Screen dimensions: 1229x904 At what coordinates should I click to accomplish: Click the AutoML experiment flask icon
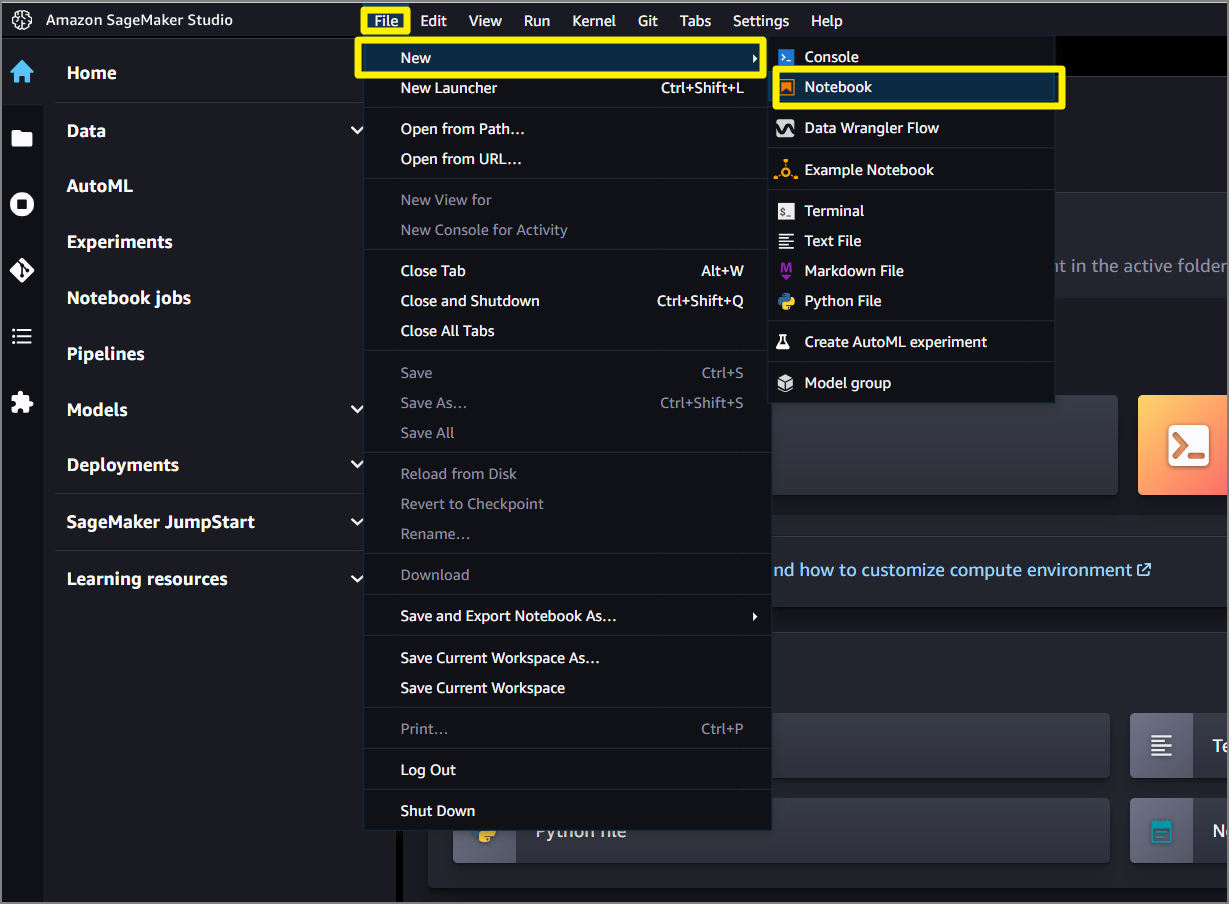point(785,342)
